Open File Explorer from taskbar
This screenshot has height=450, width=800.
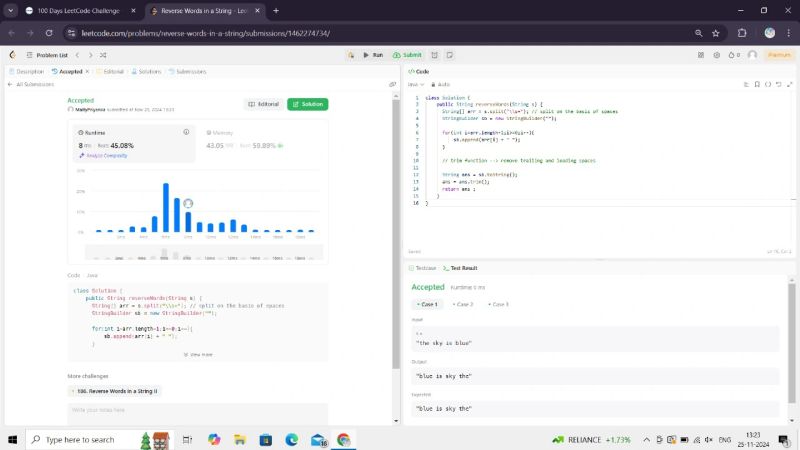pos(240,439)
